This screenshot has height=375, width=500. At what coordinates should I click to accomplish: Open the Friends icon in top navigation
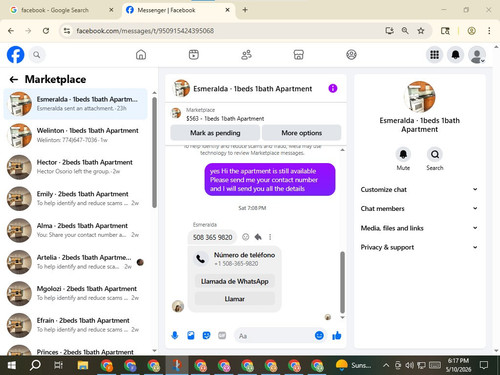coord(246,55)
